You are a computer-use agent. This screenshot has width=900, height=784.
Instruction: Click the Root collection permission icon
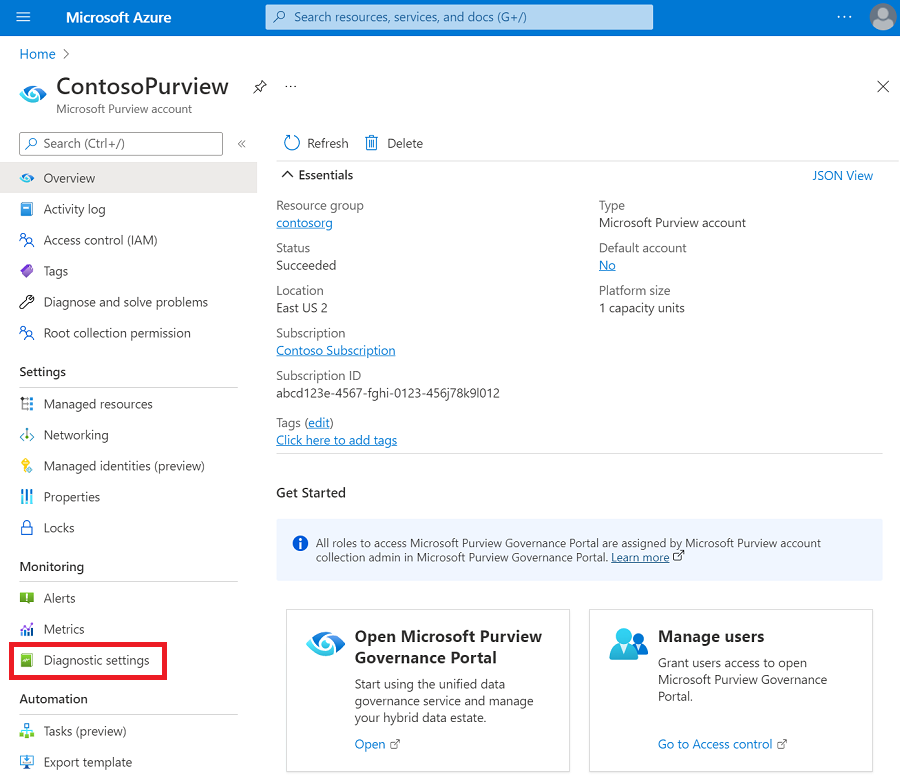[x=27, y=333]
